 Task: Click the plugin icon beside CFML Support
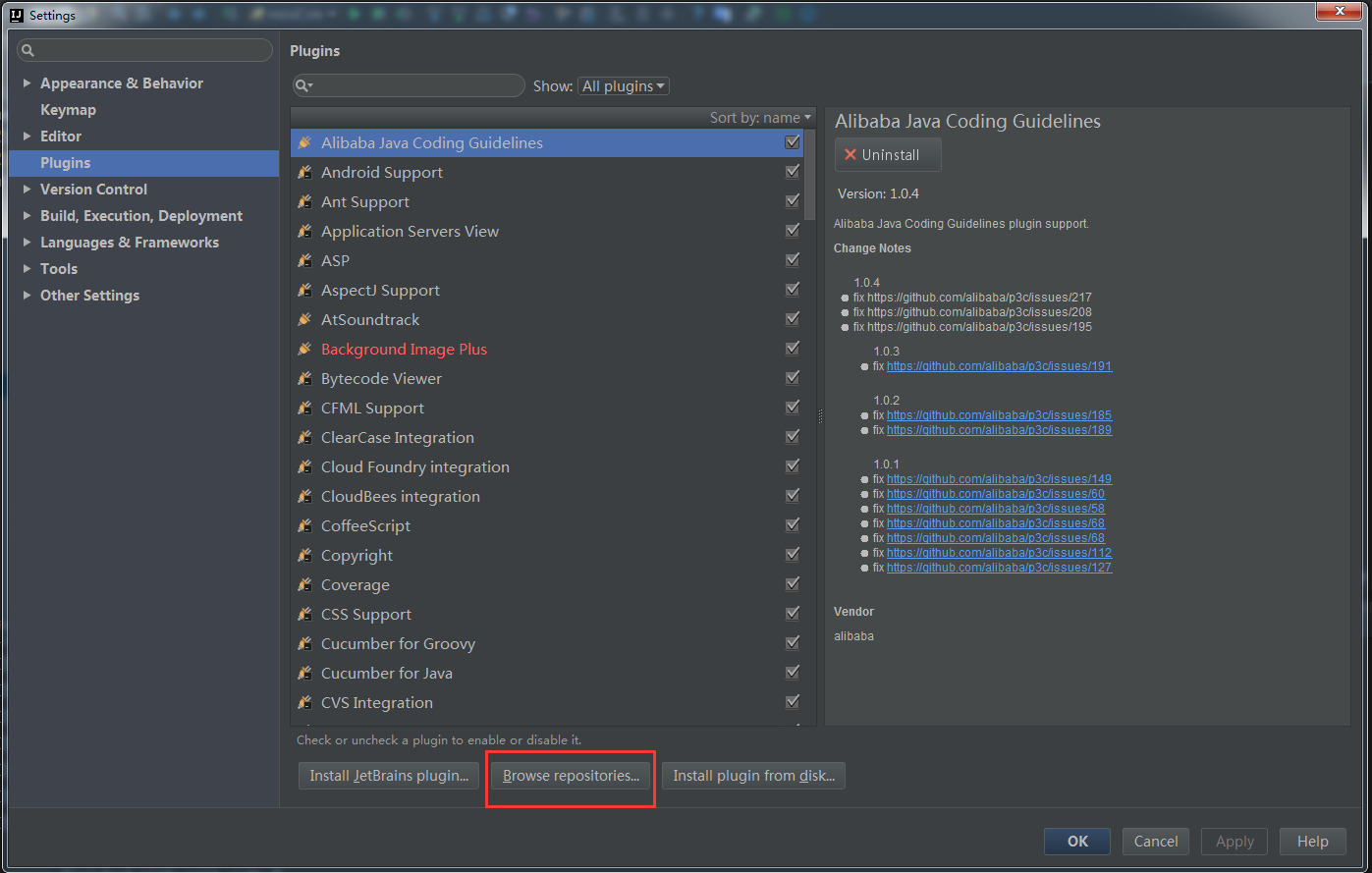(x=304, y=408)
